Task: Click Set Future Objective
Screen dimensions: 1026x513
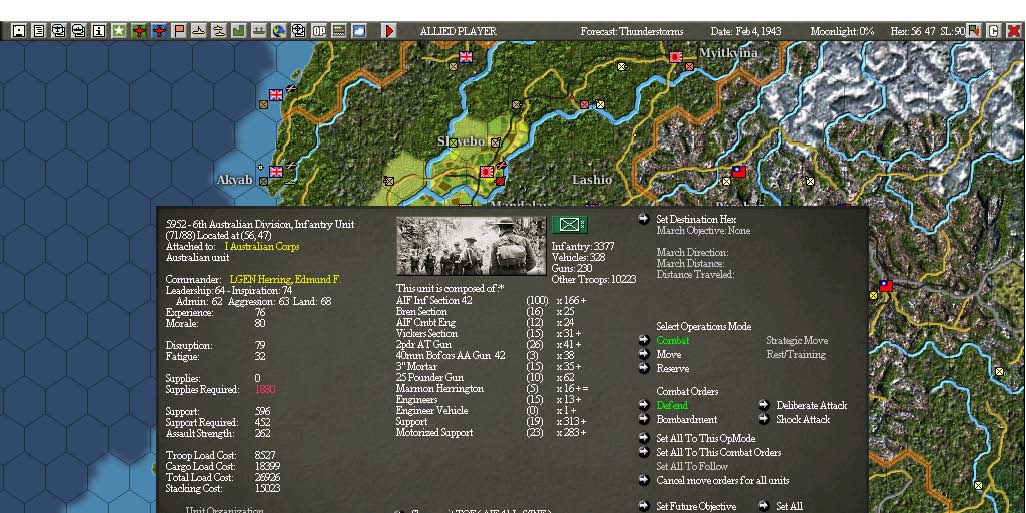Action: (x=696, y=506)
